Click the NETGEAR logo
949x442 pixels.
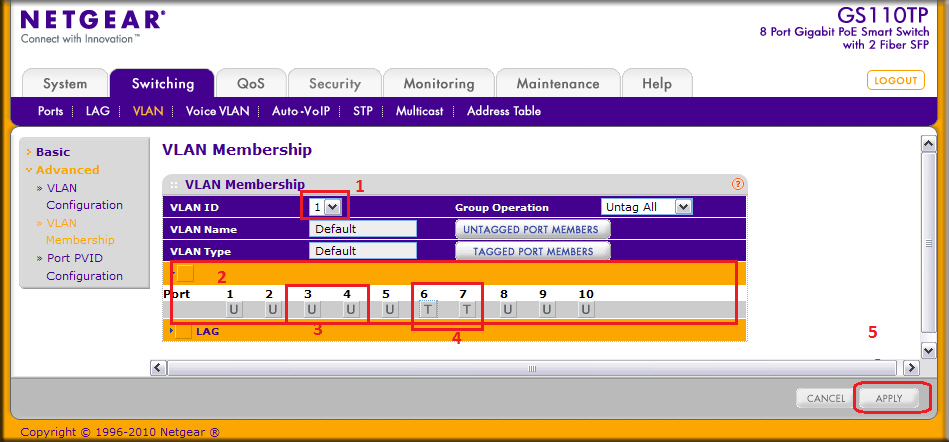coord(92,20)
